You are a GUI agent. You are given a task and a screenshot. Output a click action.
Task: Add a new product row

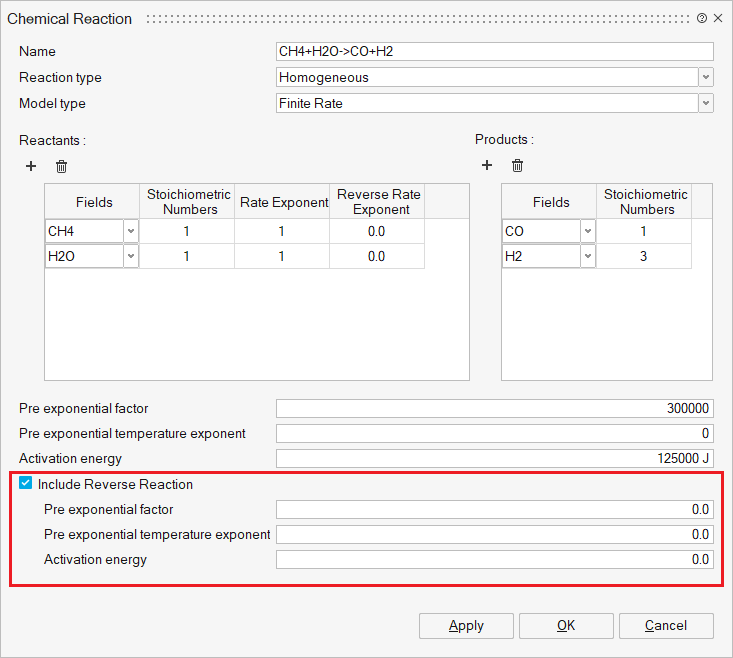click(487, 166)
